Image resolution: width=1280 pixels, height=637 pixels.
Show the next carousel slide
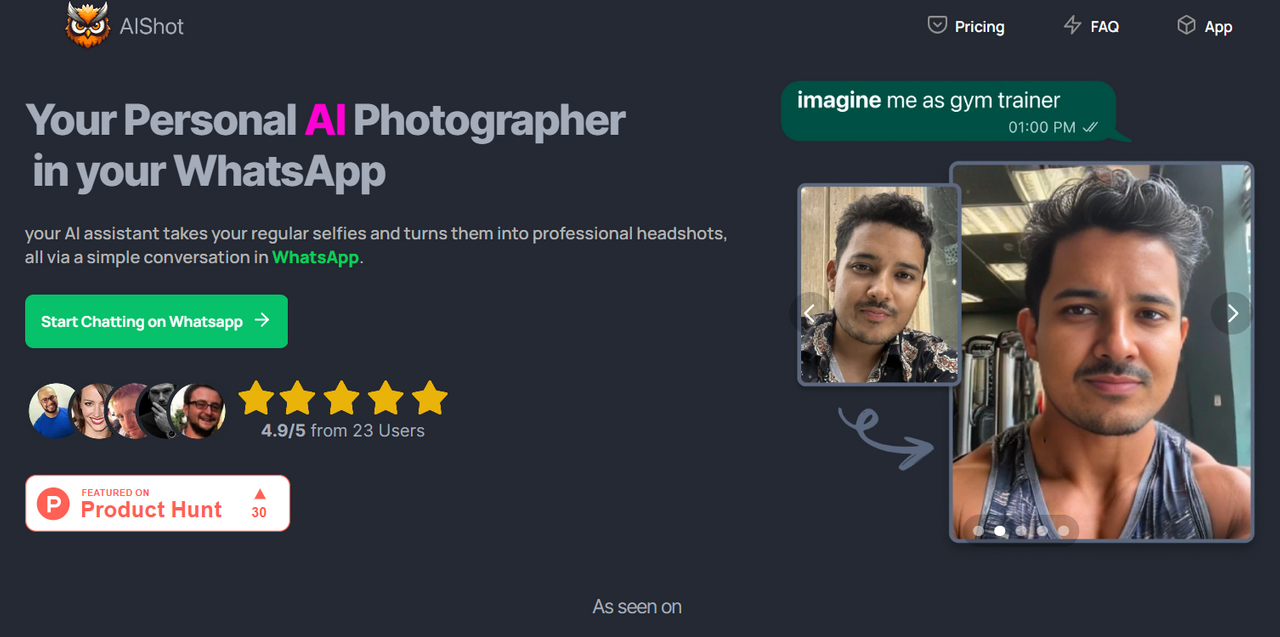1232,313
